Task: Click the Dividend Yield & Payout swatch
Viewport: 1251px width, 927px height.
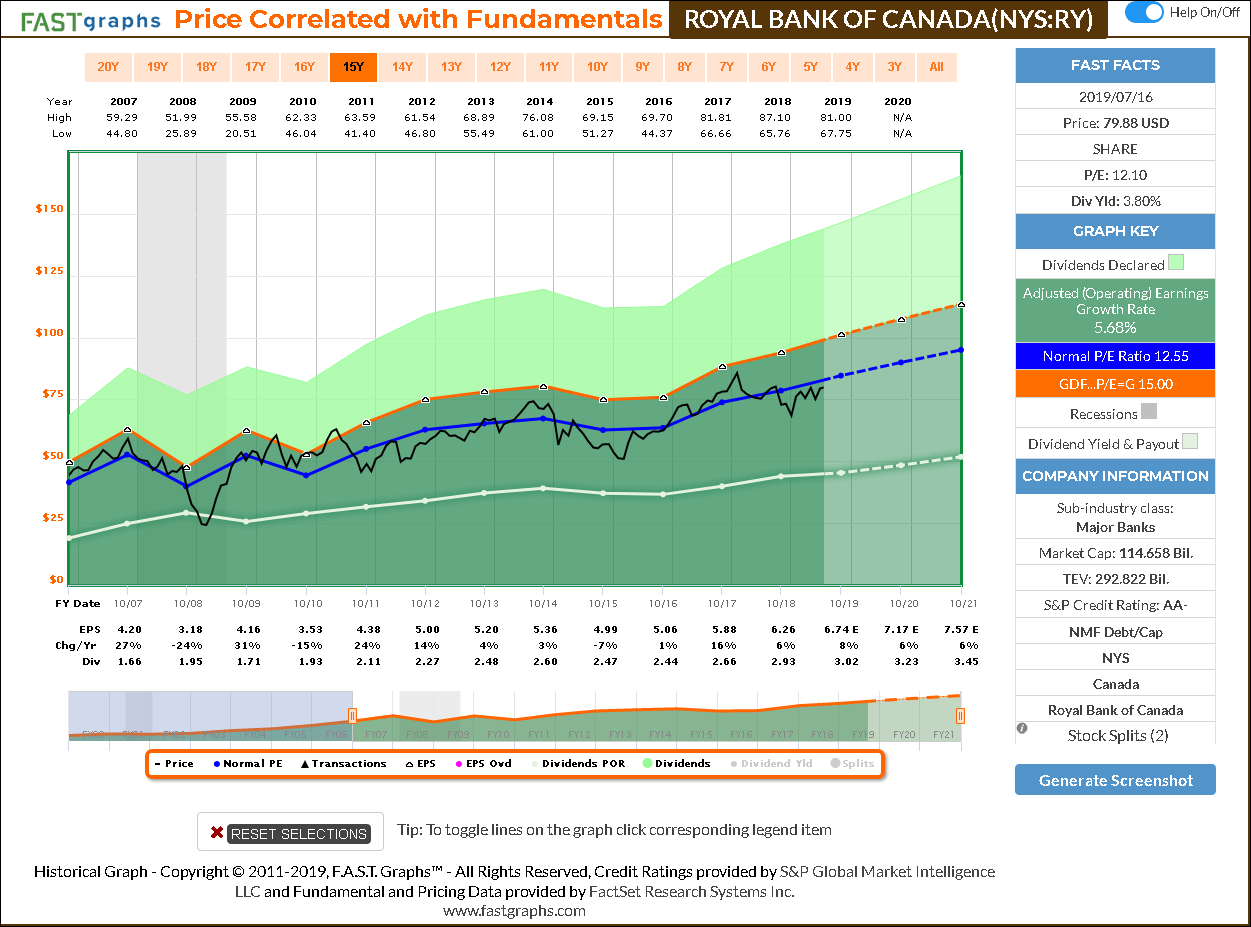Action: (1189, 442)
